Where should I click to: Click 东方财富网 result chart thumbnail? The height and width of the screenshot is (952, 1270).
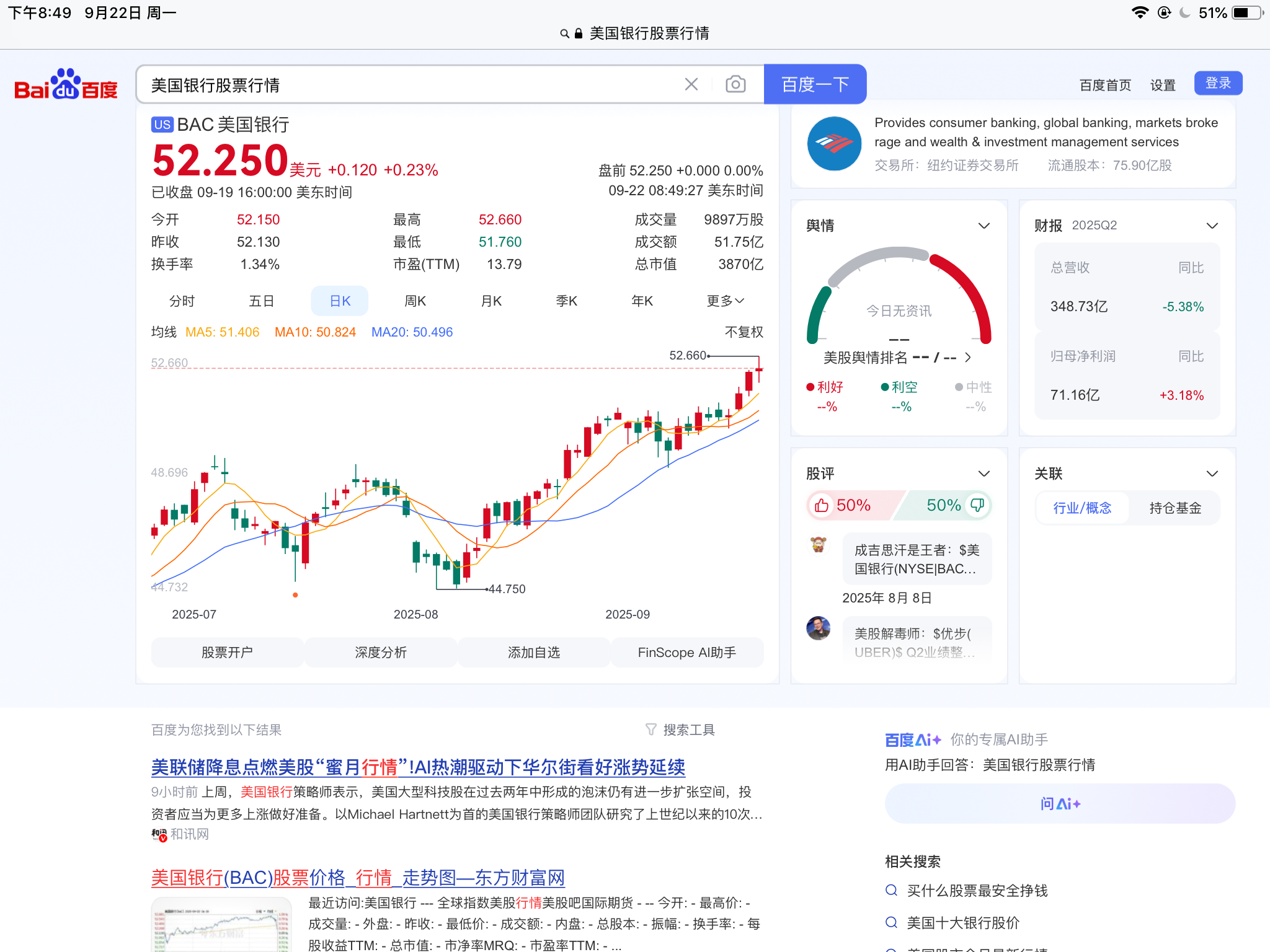coord(221,925)
